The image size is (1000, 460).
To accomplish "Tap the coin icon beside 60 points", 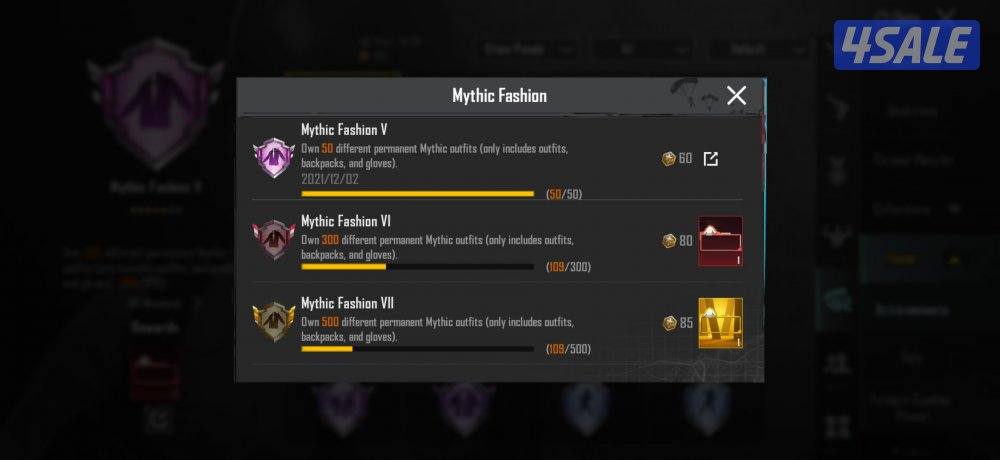I will (668, 159).
